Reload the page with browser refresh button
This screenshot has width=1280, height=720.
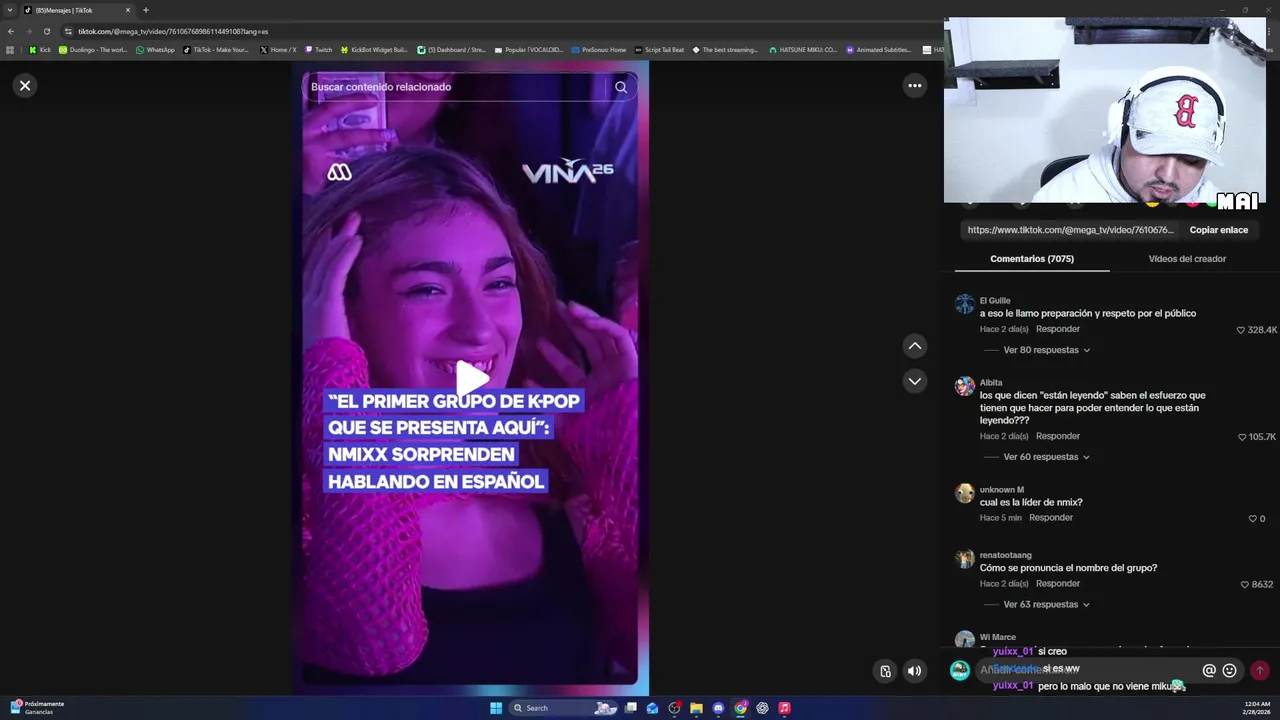click(46, 31)
